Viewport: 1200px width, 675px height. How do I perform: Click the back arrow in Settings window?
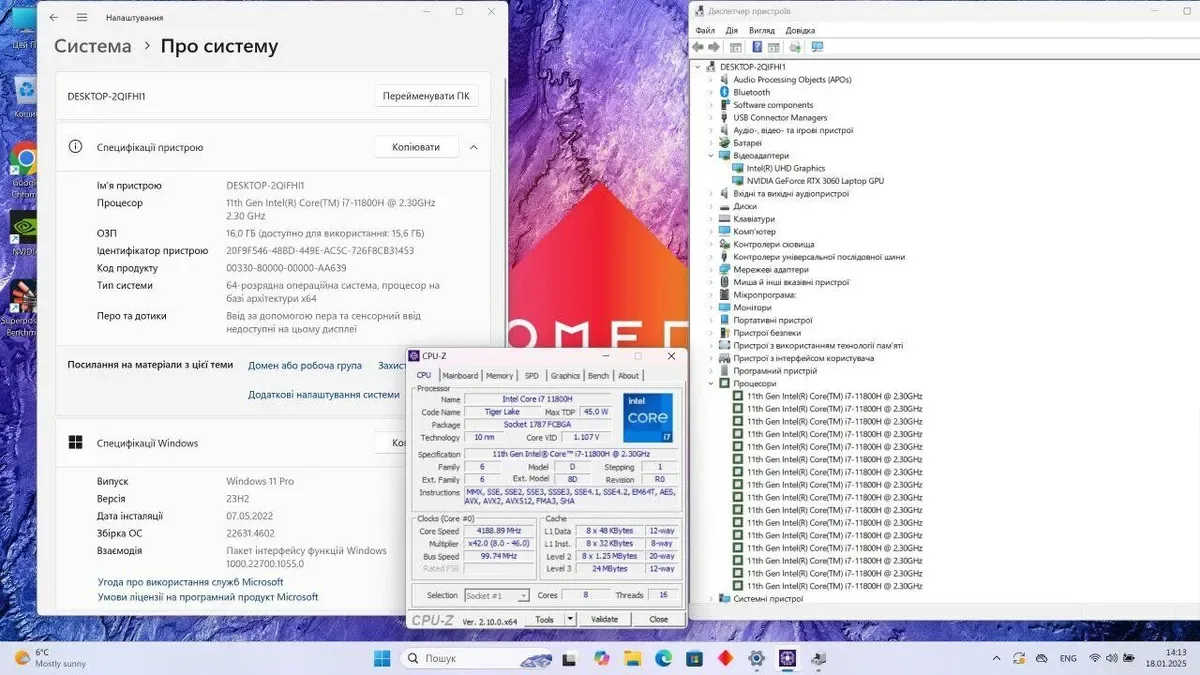point(54,17)
